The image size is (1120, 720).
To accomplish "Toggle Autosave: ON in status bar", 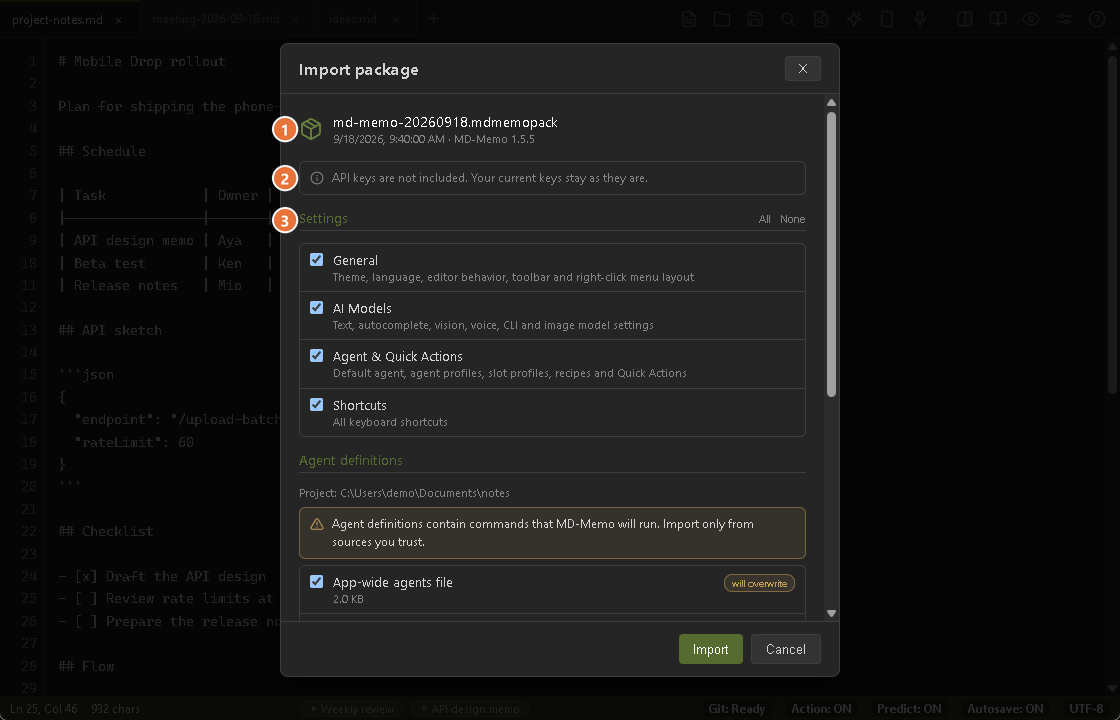I will (1005, 709).
